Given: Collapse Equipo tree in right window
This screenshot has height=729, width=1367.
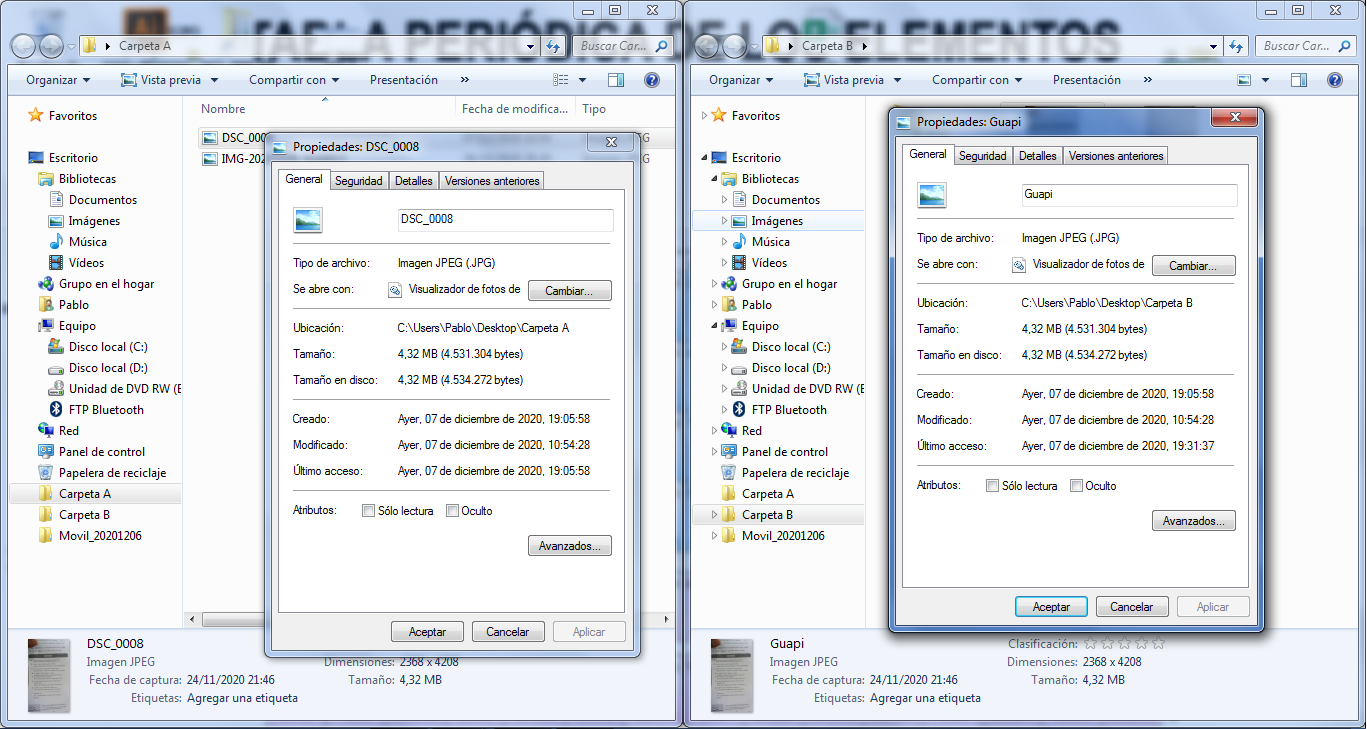Looking at the screenshot, I should 716,326.
